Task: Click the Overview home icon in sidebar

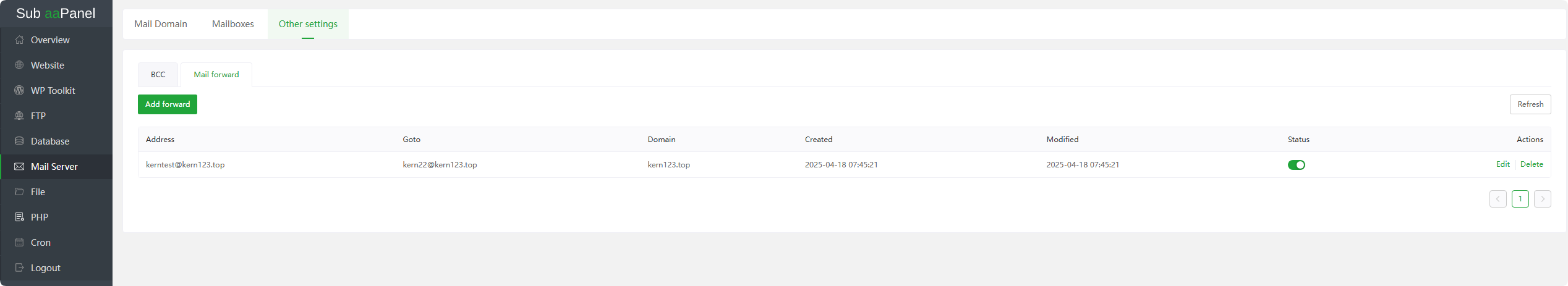Action: (x=19, y=40)
